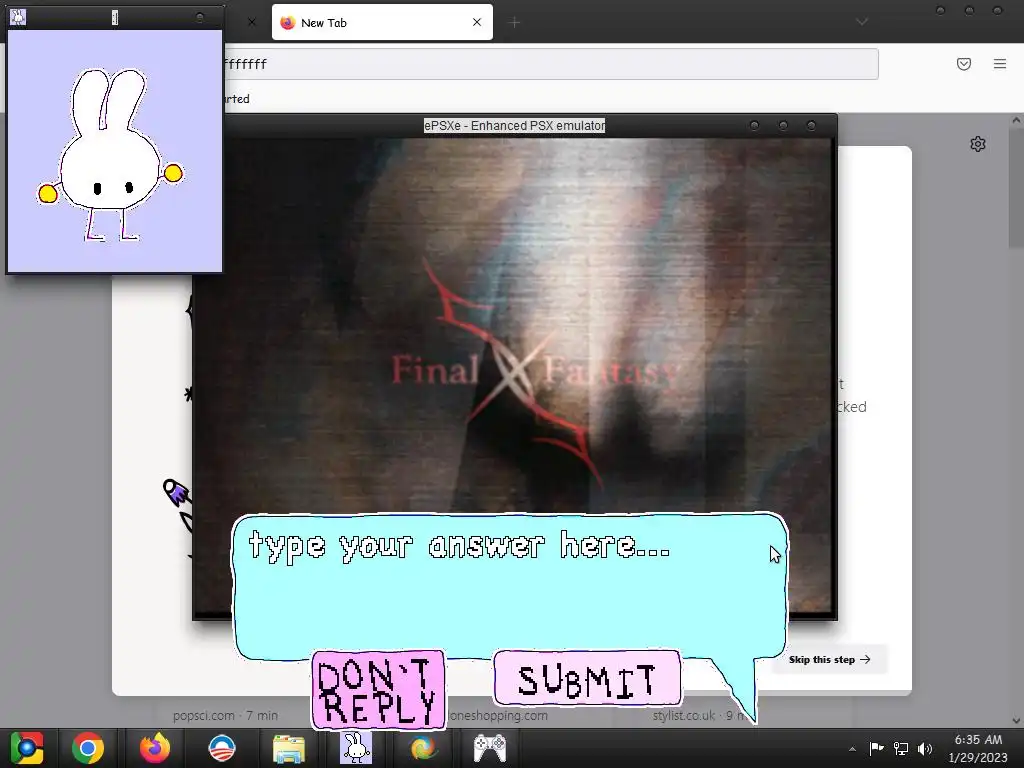Open Chrome from the taskbar

click(88, 748)
